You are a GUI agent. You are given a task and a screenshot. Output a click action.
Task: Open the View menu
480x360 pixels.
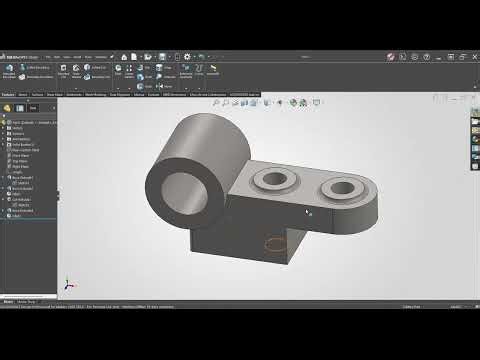pos(67,57)
